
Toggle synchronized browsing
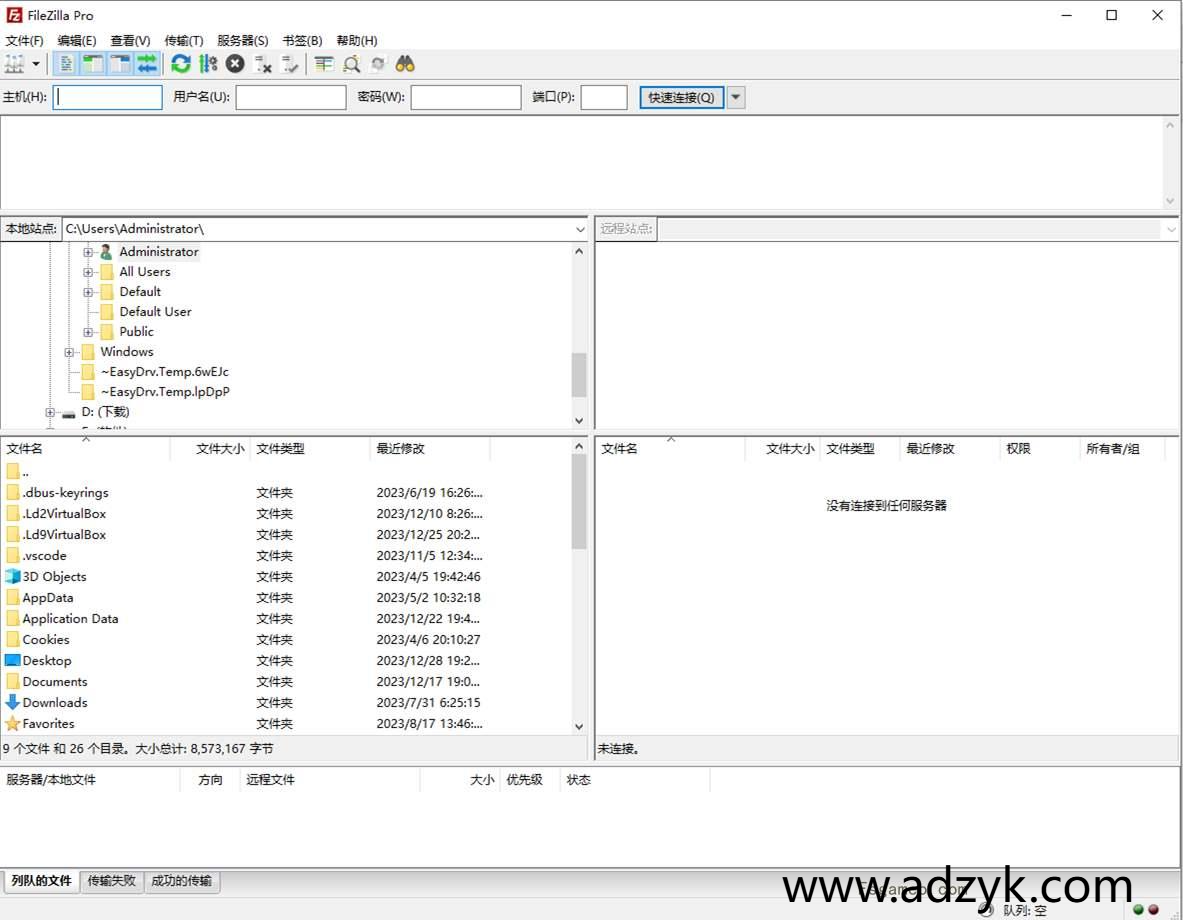(x=377, y=63)
